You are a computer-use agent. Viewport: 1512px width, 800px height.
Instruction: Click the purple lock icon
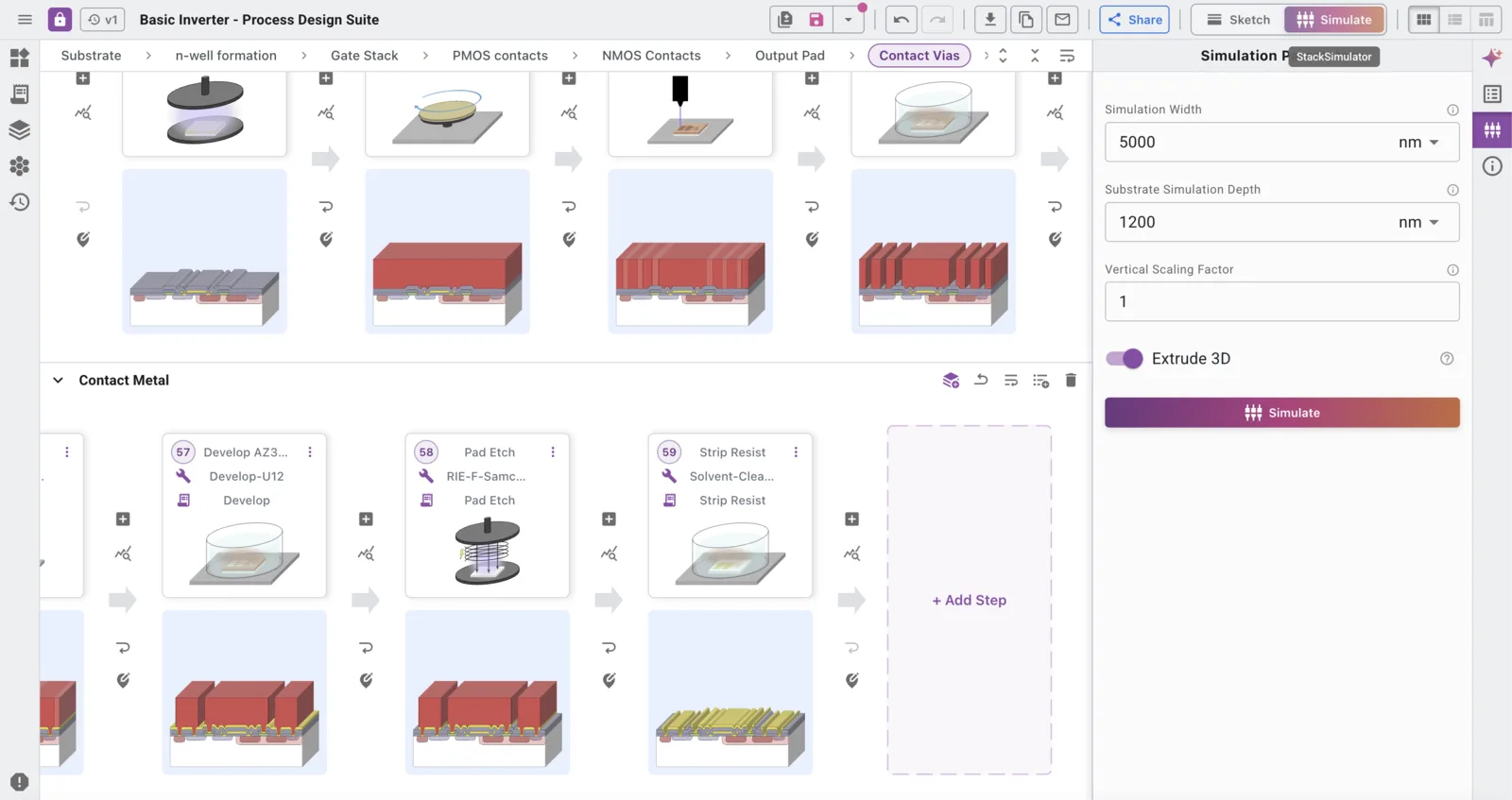pos(60,20)
